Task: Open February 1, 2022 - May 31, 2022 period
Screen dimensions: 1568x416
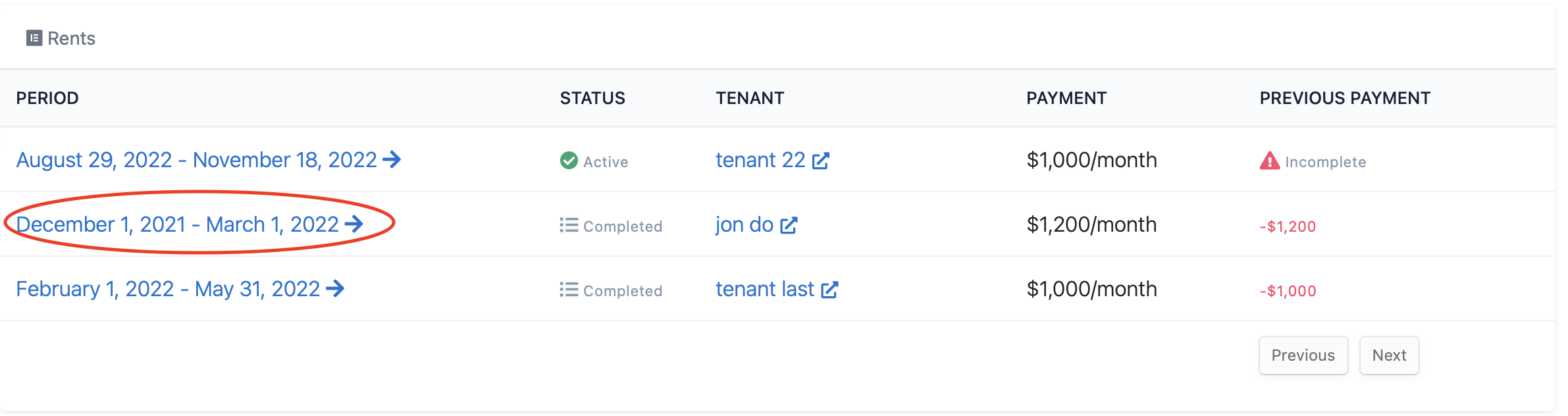Action: pos(180,289)
